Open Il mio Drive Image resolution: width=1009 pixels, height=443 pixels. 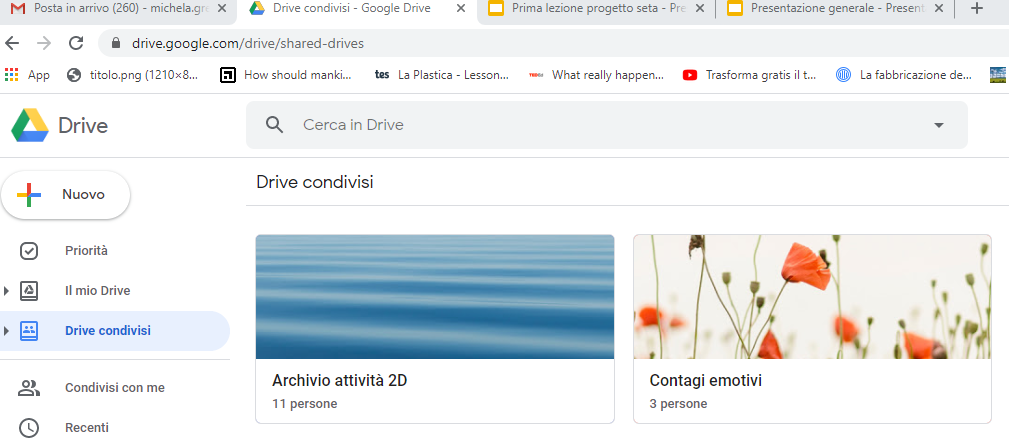point(97,291)
